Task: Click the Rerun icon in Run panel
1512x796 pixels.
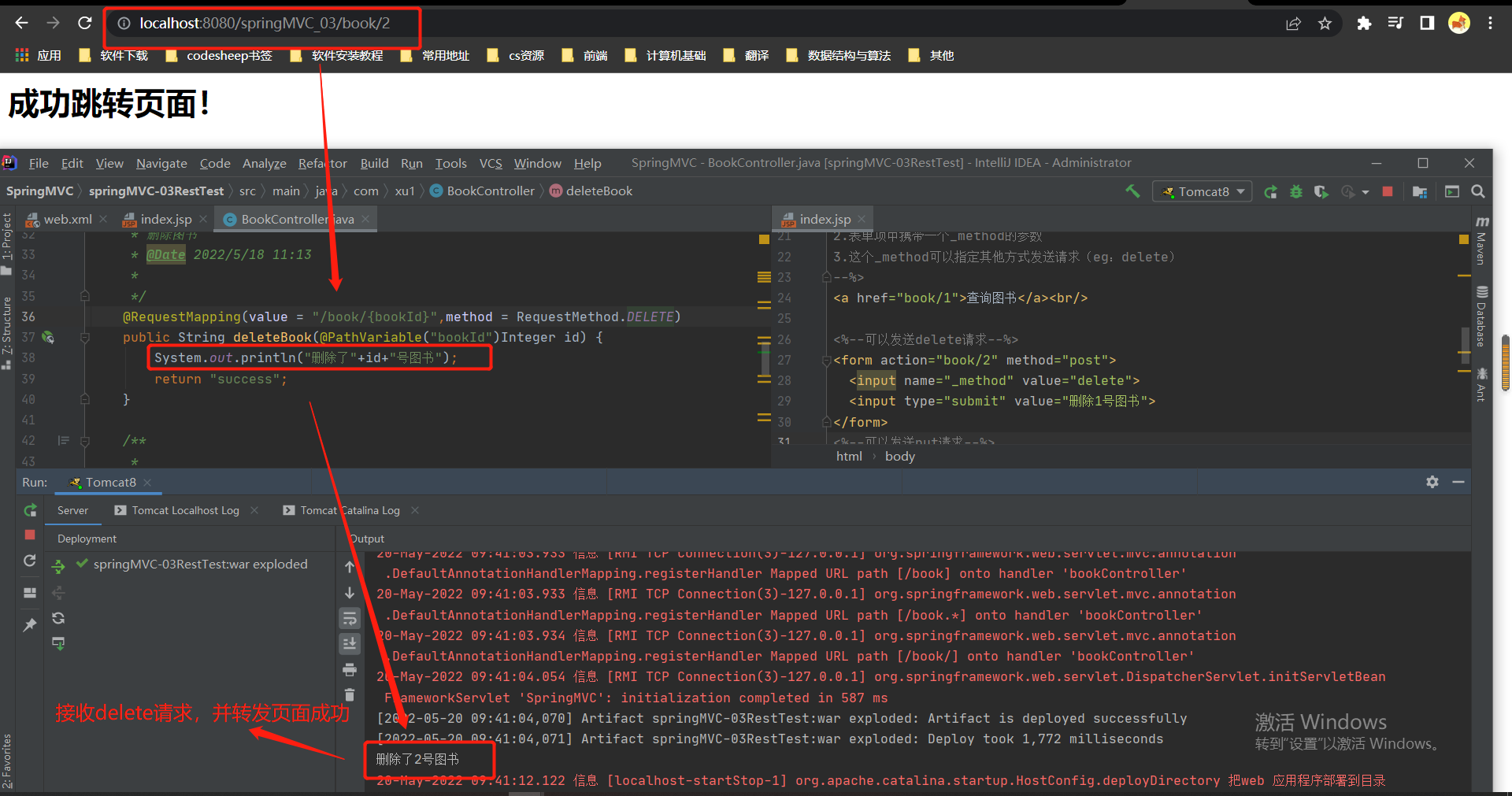Action: pyautogui.click(x=30, y=510)
